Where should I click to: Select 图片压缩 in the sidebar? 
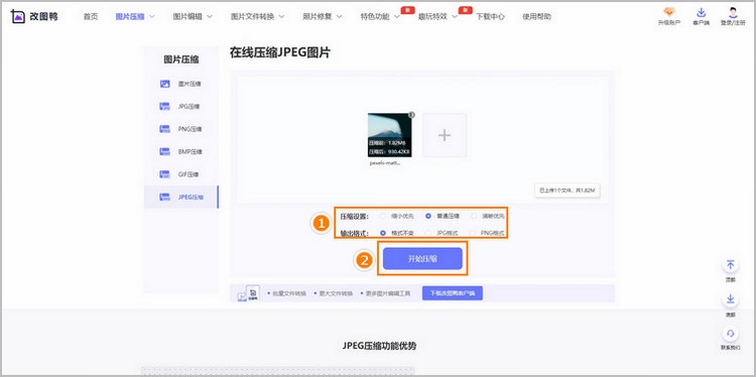189,84
